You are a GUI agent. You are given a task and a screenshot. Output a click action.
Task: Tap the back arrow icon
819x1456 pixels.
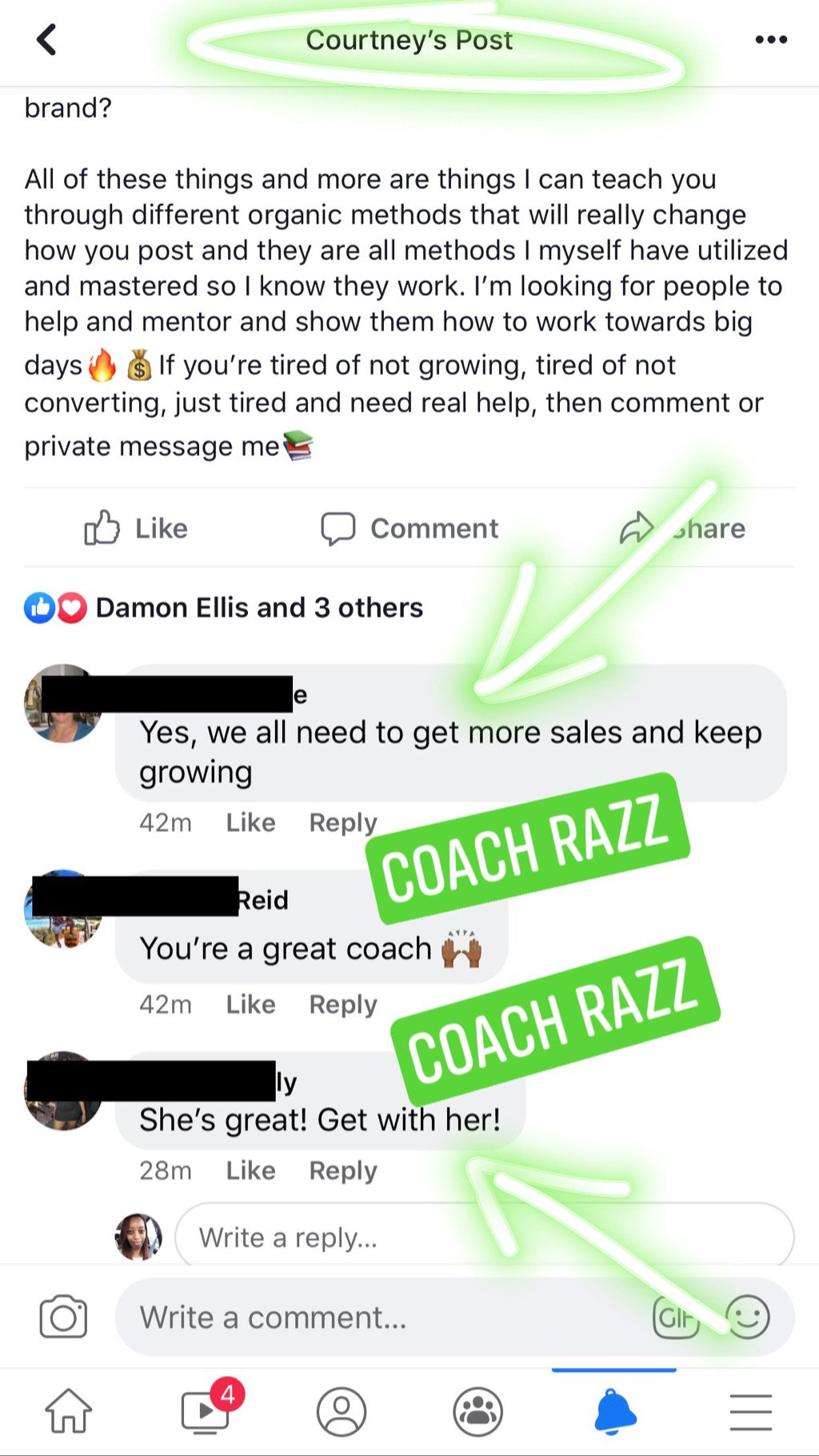pyautogui.click(x=46, y=39)
